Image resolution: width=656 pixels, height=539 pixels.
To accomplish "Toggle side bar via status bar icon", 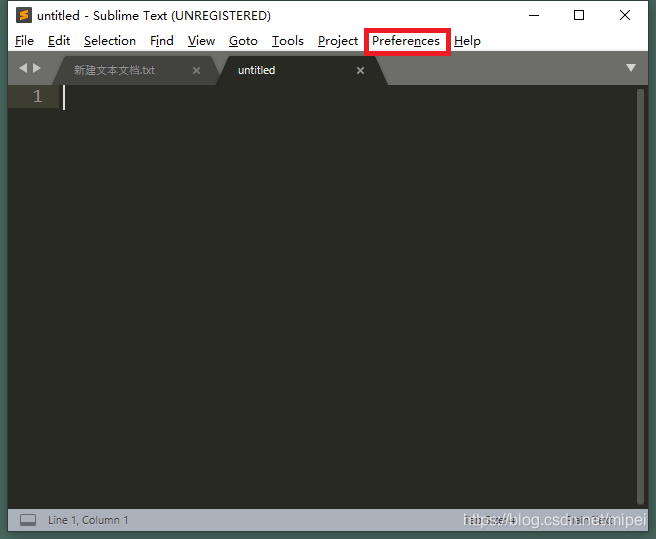I will tap(28, 520).
